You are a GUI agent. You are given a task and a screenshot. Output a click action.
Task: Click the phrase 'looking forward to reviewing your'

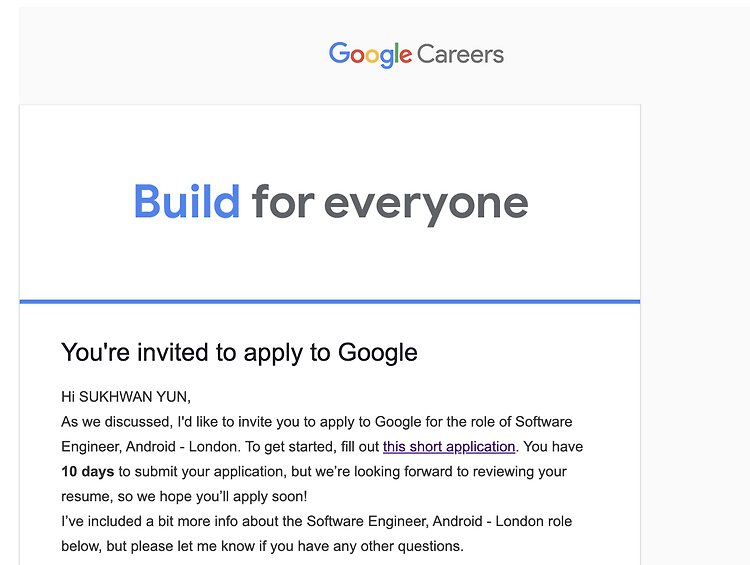(x=460, y=472)
